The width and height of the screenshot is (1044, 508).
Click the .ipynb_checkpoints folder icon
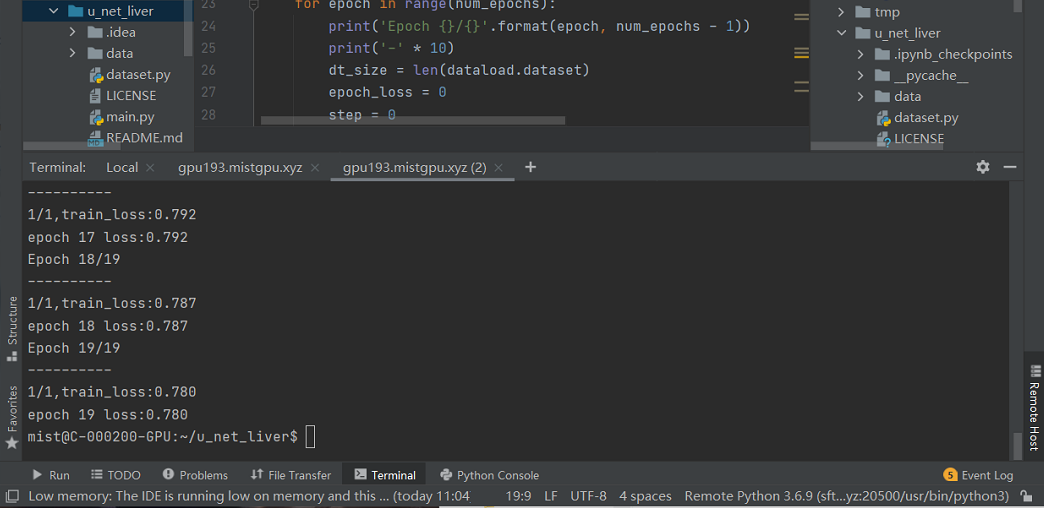tap(882, 55)
